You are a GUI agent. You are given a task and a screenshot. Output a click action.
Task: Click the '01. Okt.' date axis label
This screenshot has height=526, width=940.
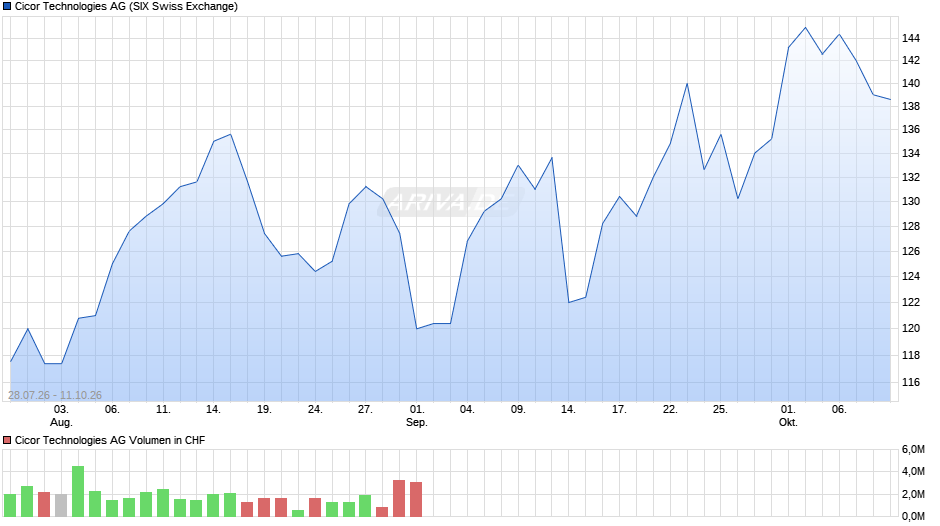(788, 416)
